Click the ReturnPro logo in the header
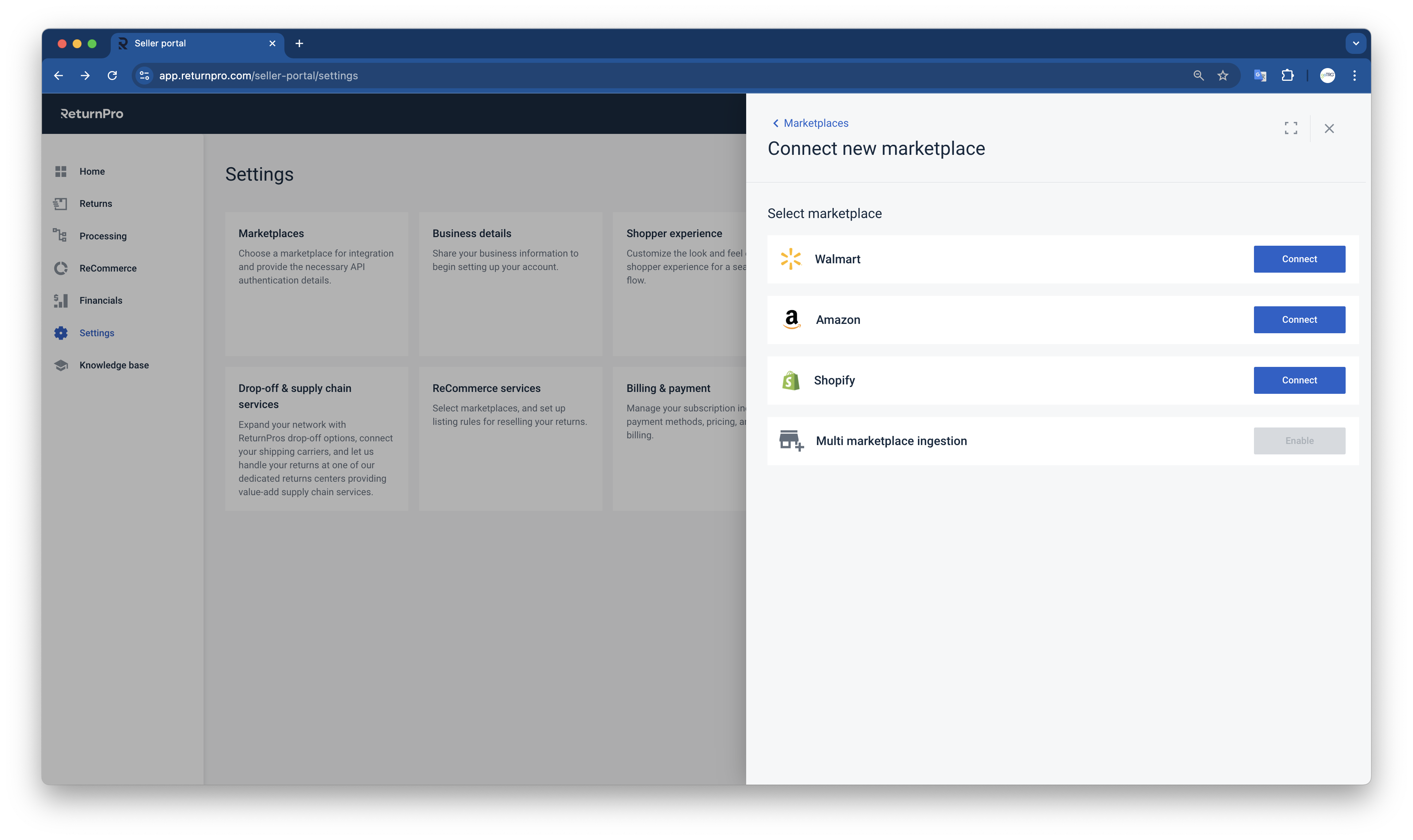The width and height of the screenshot is (1413, 840). pos(92,113)
